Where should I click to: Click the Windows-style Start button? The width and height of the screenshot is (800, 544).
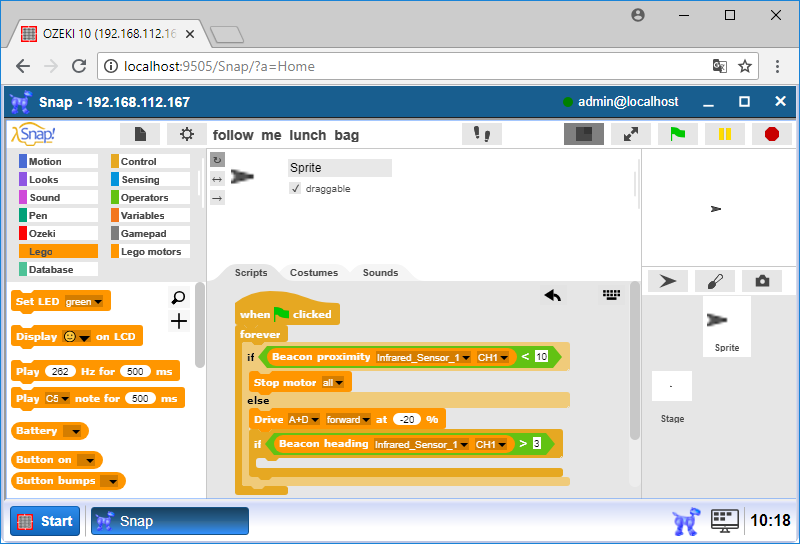pyautogui.click(x=45, y=521)
